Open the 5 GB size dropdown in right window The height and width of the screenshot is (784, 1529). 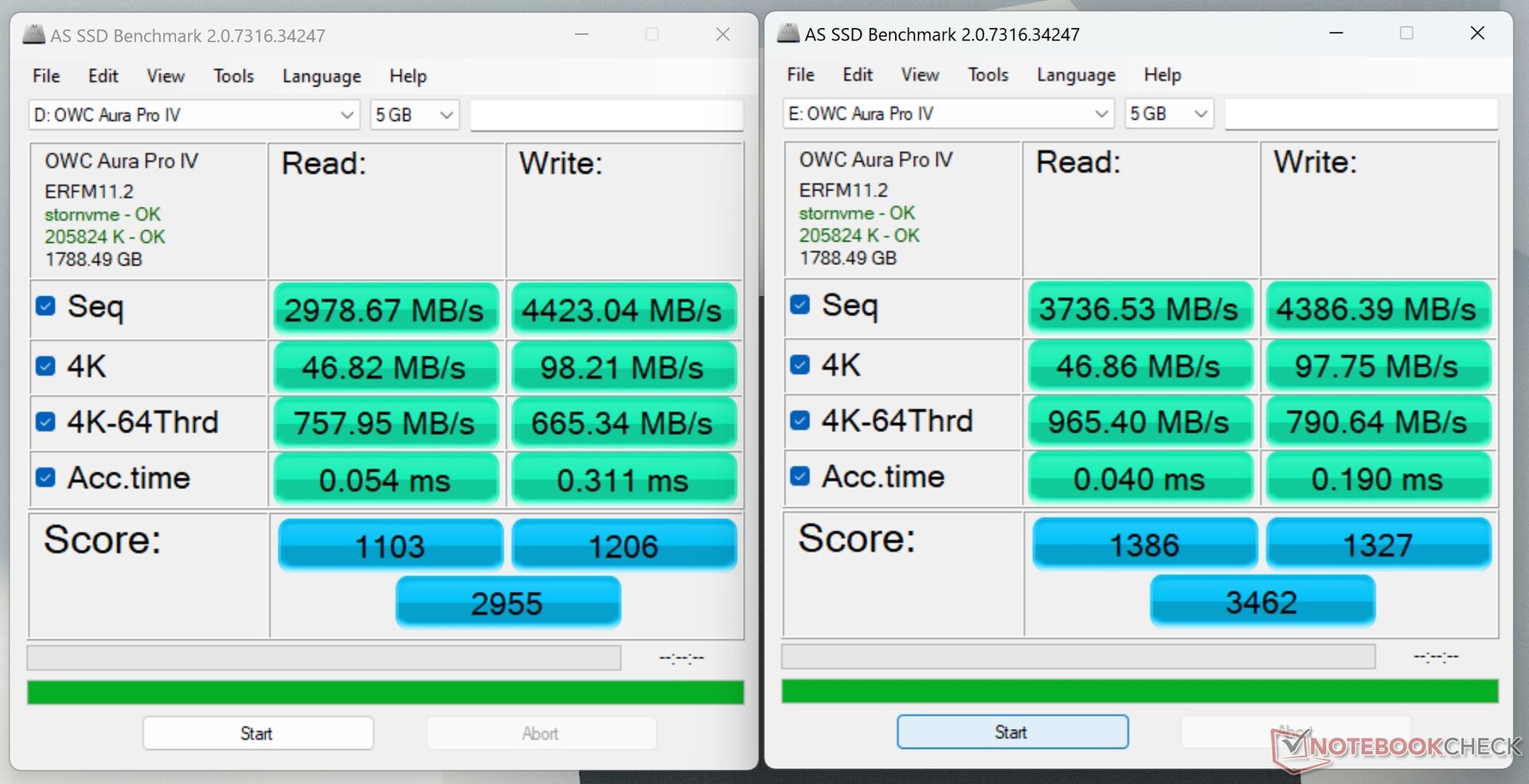[1168, 114]
